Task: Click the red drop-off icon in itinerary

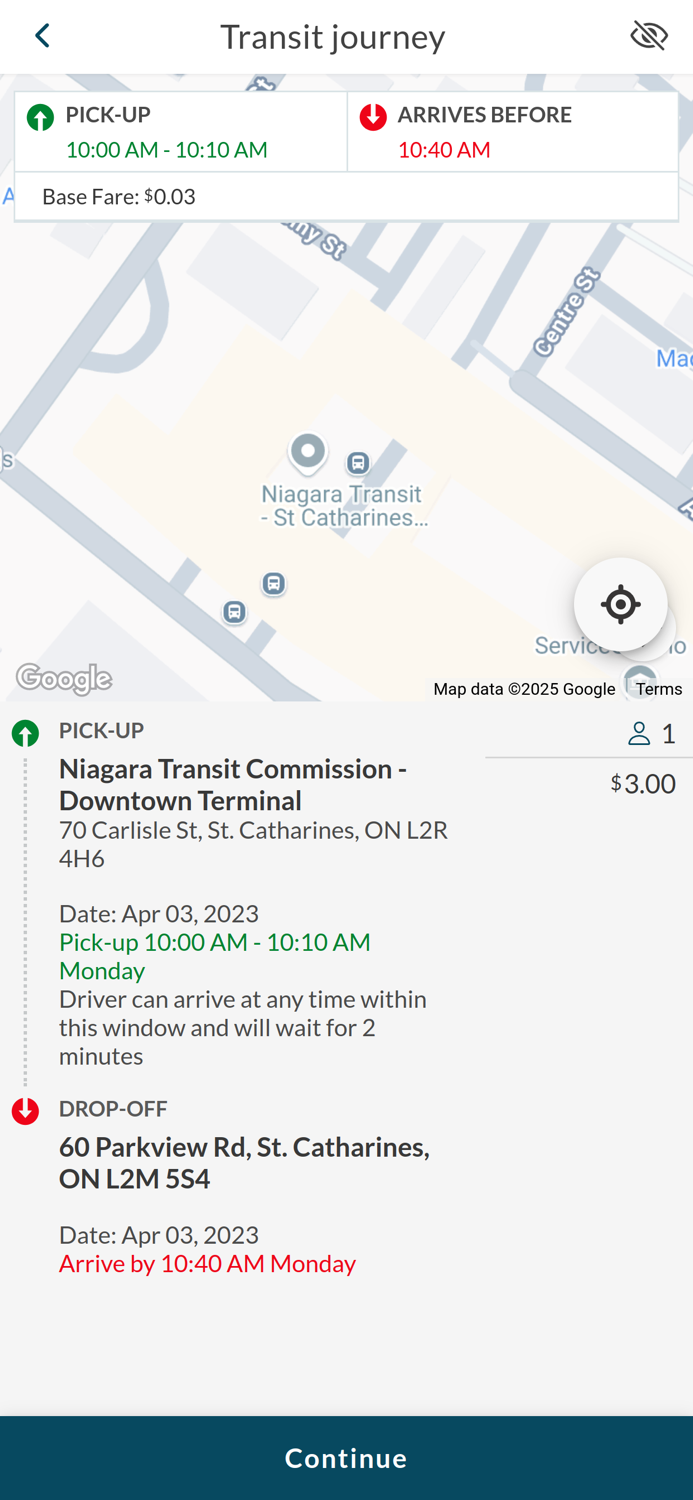Action: point(24,1111)
